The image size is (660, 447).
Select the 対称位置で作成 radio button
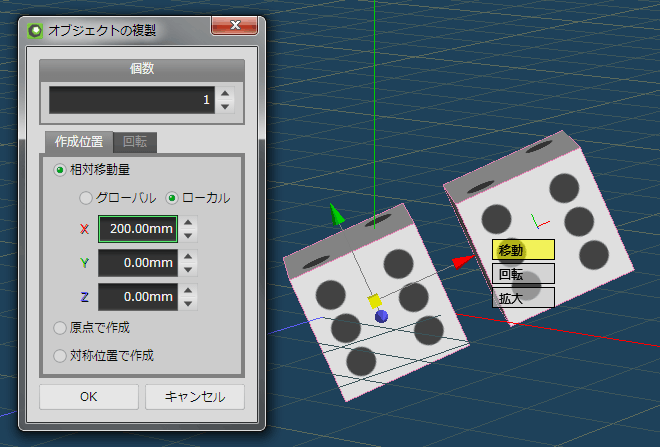tap(60, 356)
